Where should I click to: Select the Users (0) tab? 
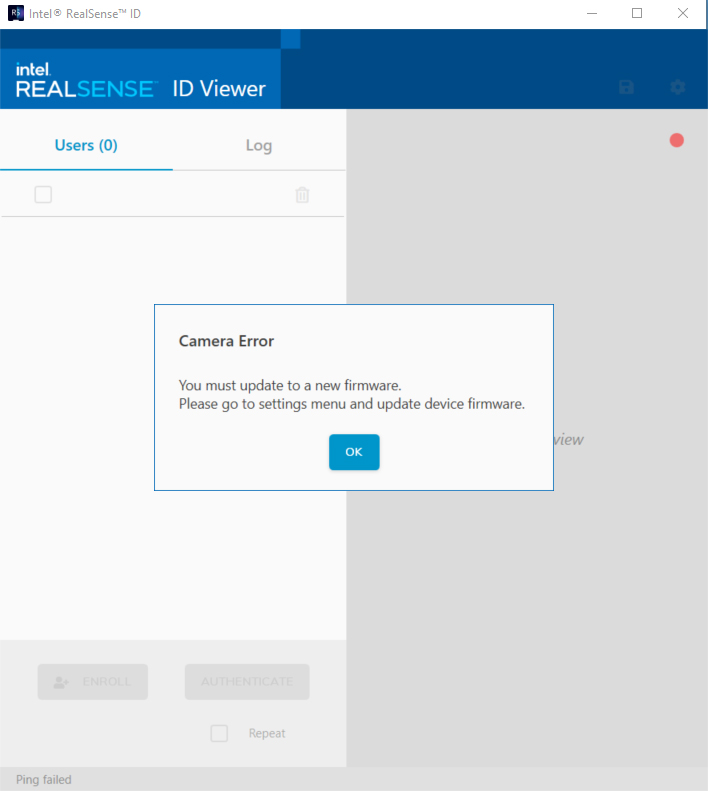pyautogui.click(x=86, y=145)
